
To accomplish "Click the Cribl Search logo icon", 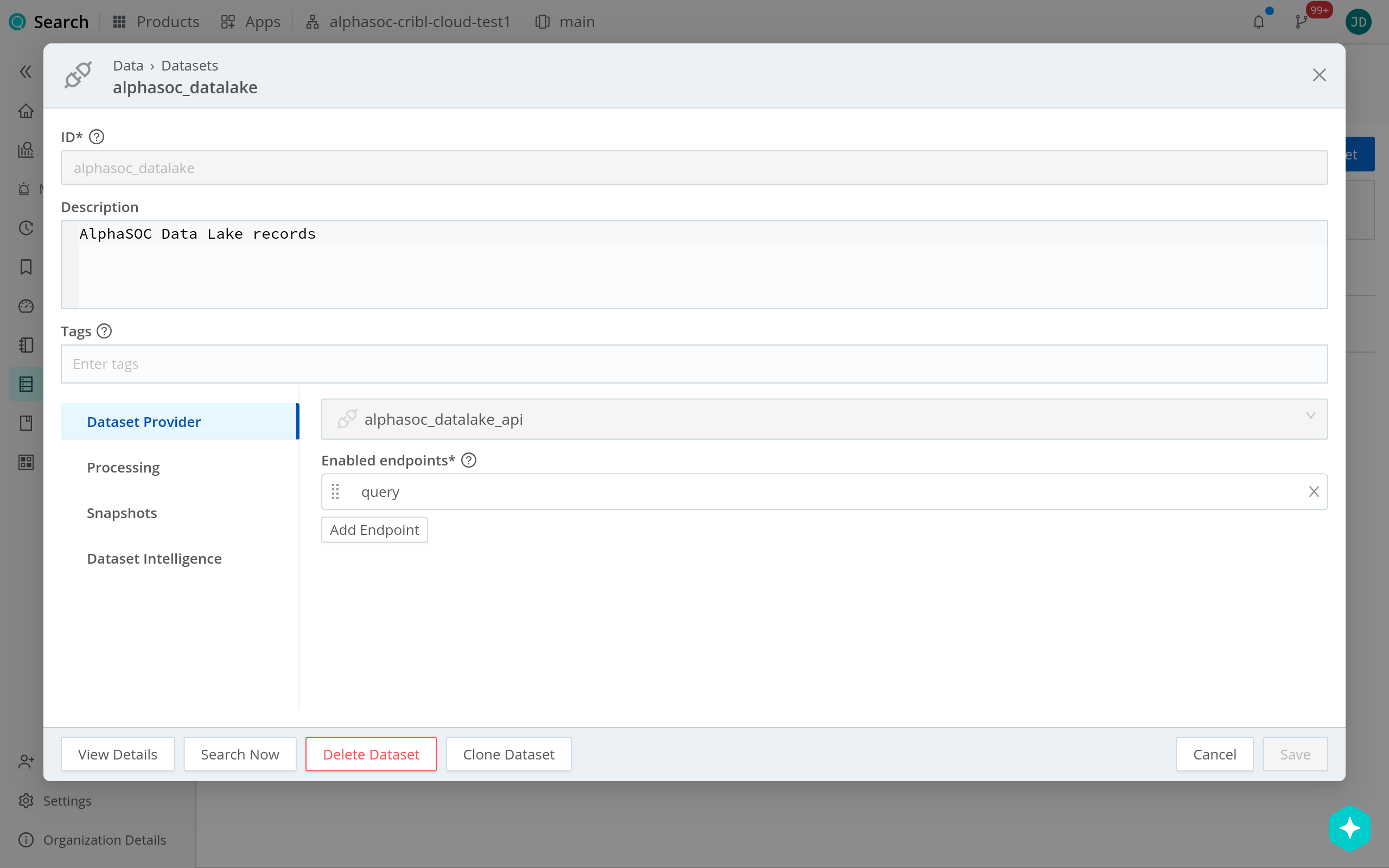I will pos(18,22).
